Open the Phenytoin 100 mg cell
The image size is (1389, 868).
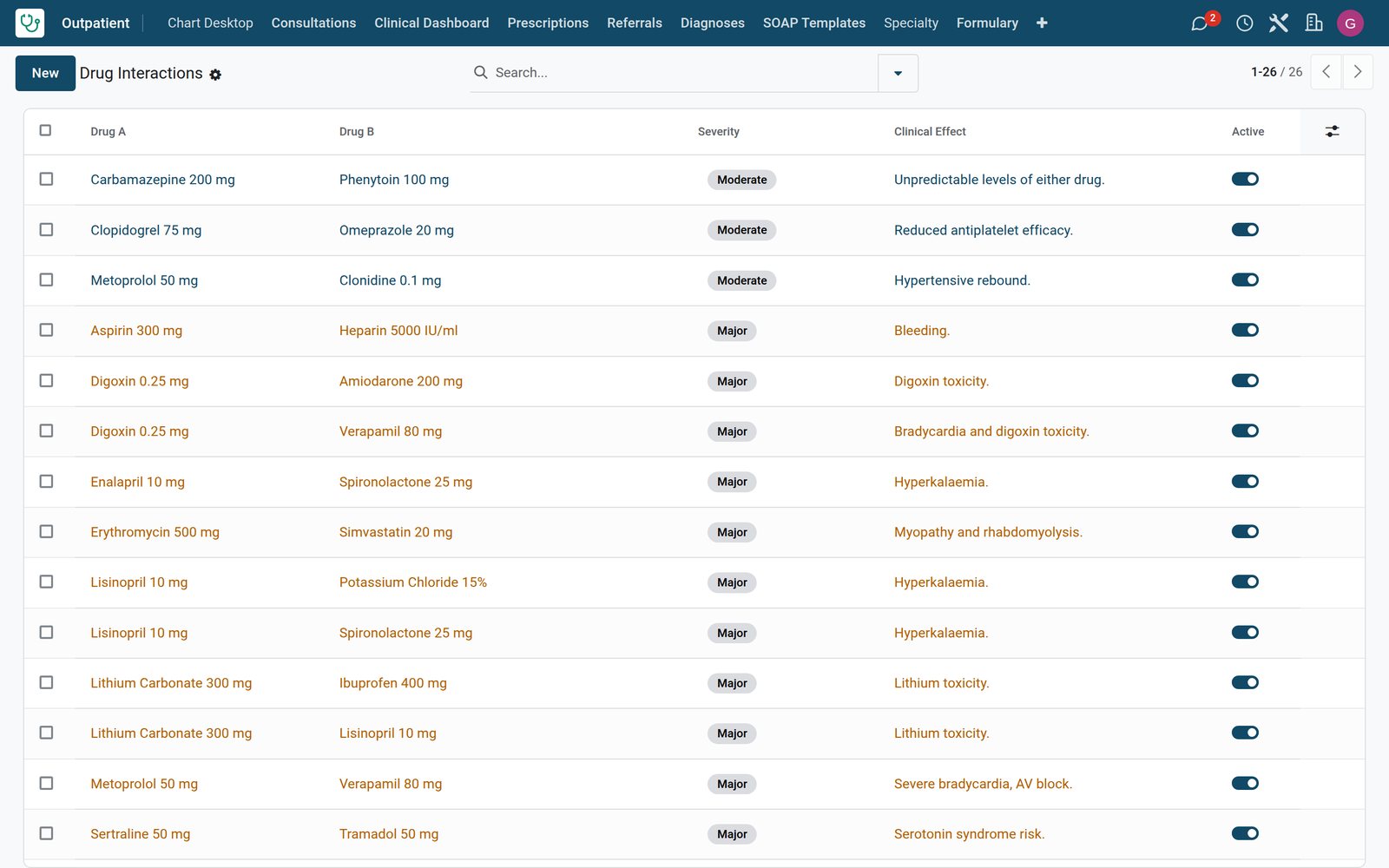point(394,180)
